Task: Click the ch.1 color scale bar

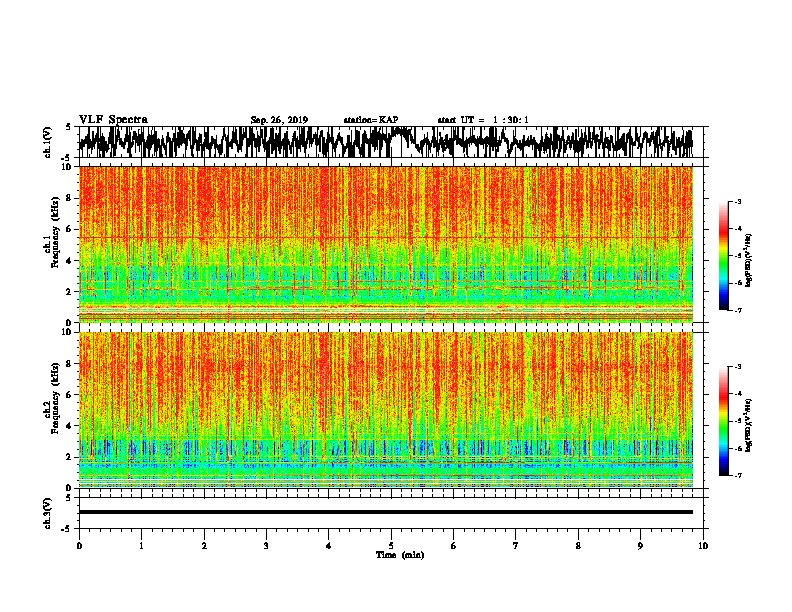Action: [724, 256]
